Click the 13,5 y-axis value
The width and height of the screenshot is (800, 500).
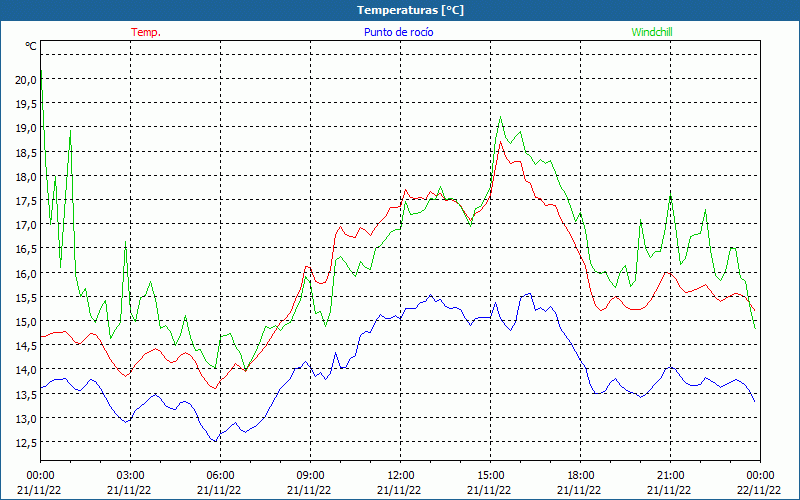27,394
